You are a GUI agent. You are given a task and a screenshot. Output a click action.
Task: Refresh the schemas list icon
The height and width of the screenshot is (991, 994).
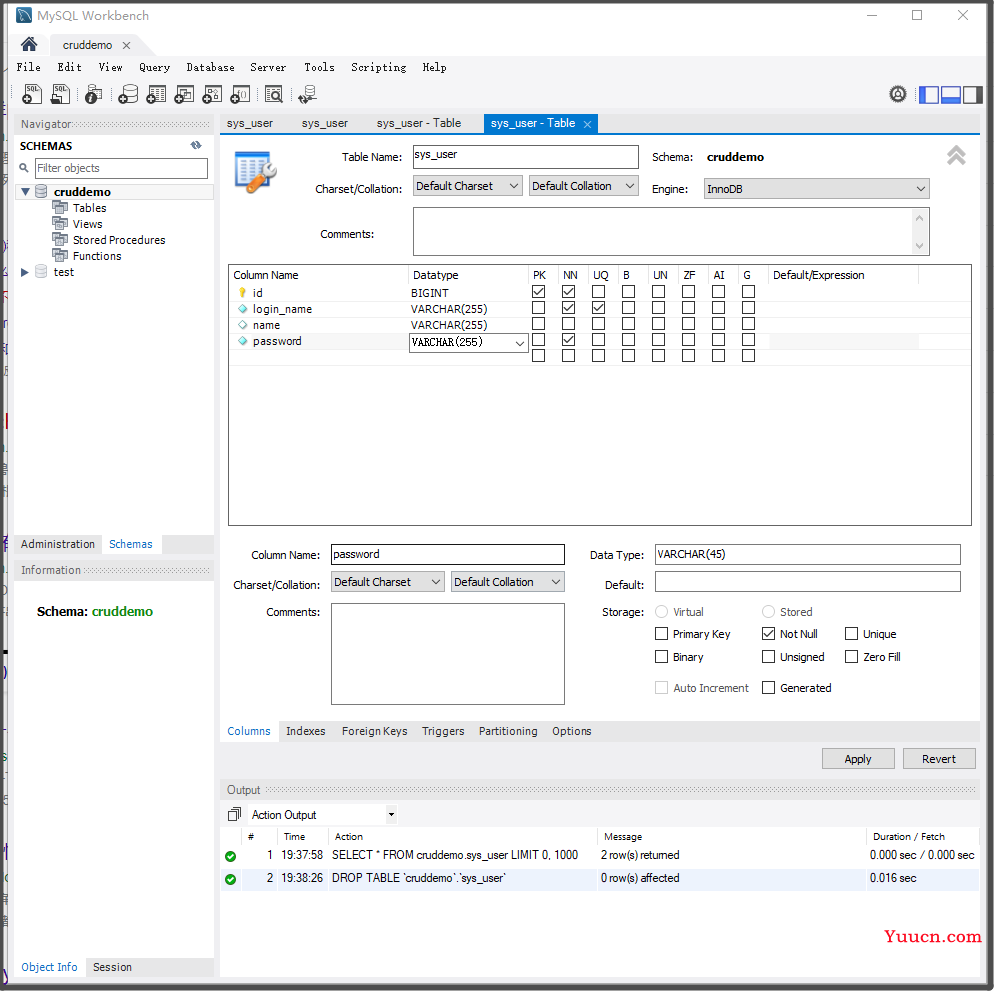(196, 145)
